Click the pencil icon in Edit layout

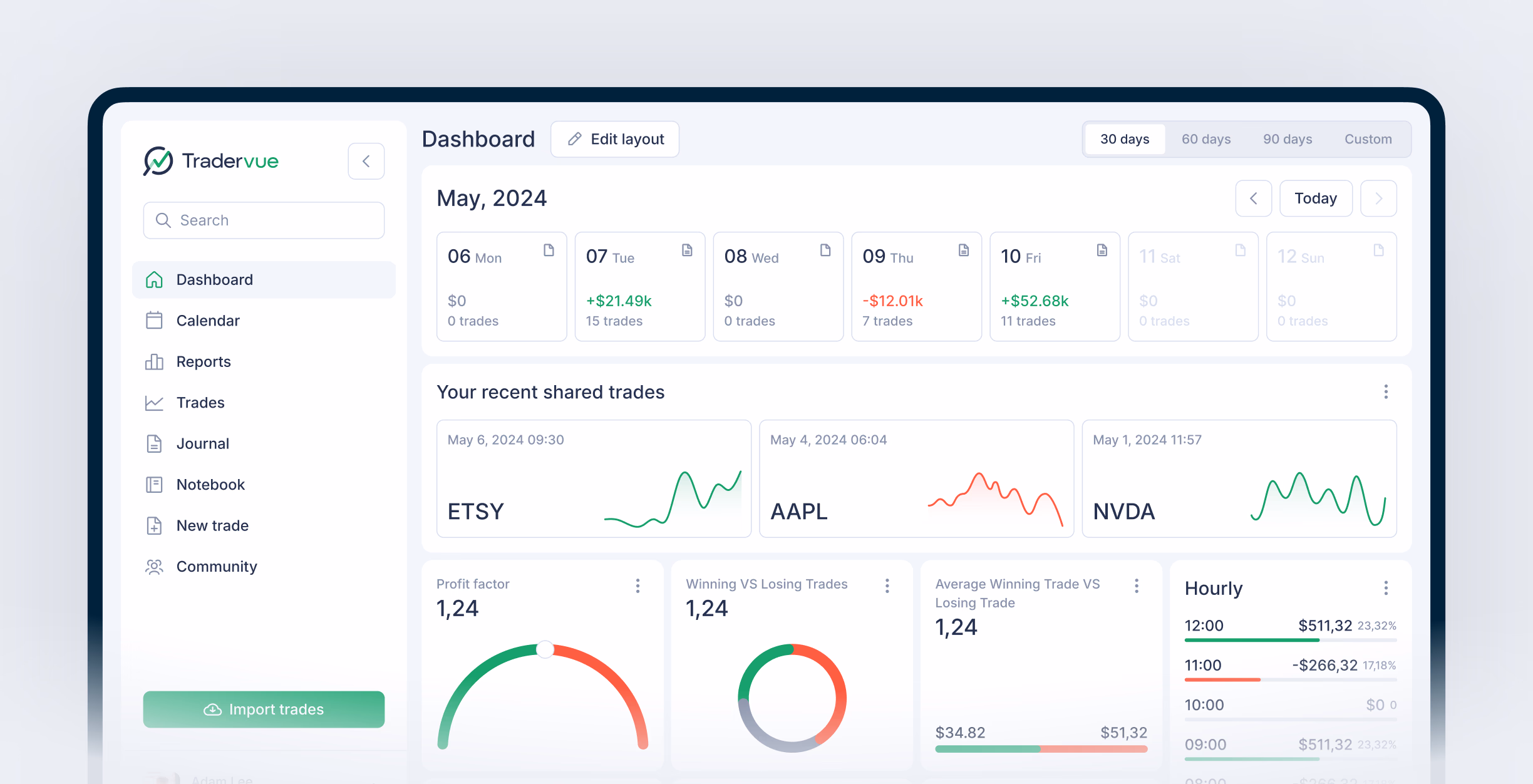575,139
